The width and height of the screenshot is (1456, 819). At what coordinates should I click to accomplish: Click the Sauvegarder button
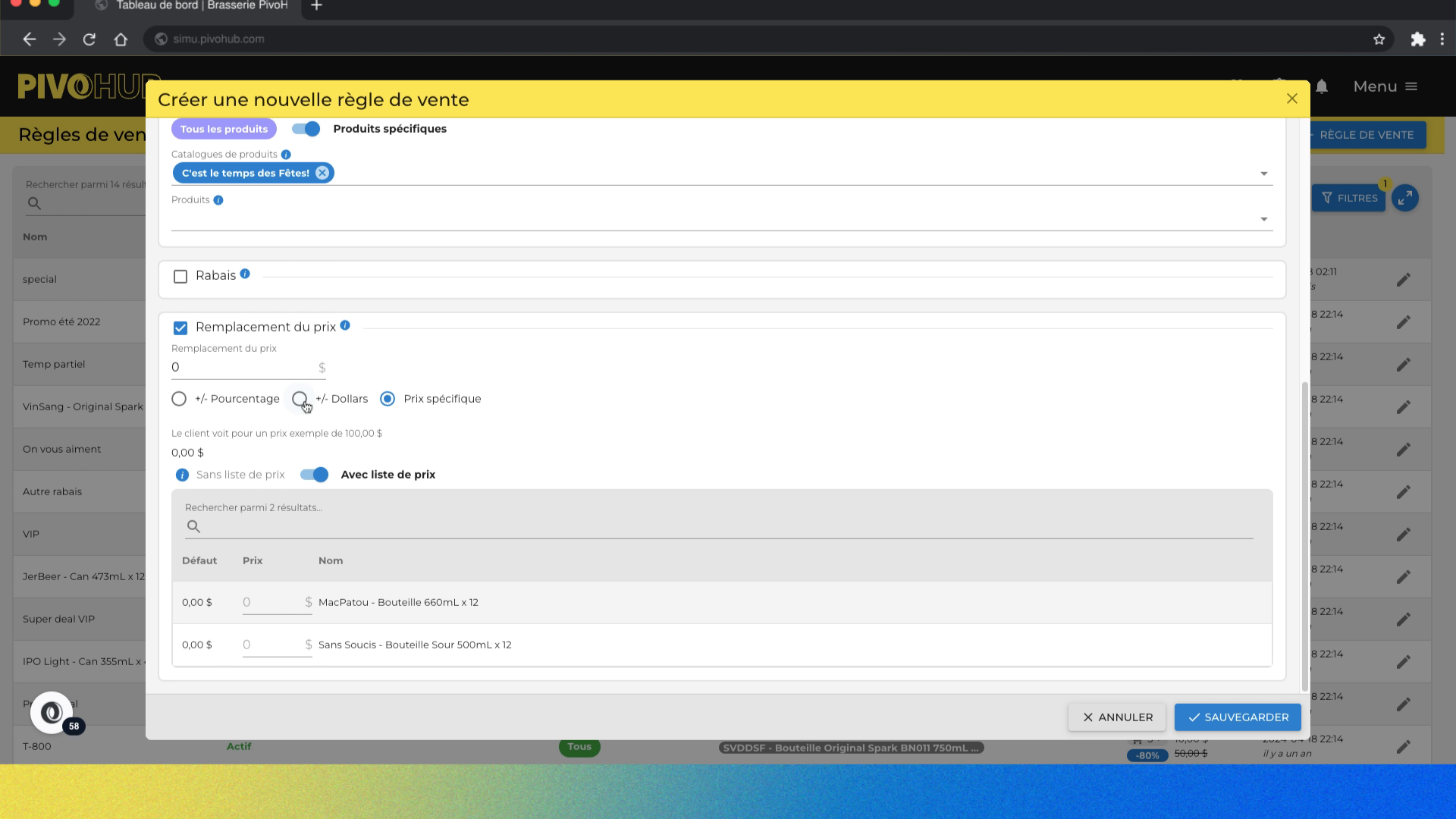pyautogui.click(x=1238, y=717)
